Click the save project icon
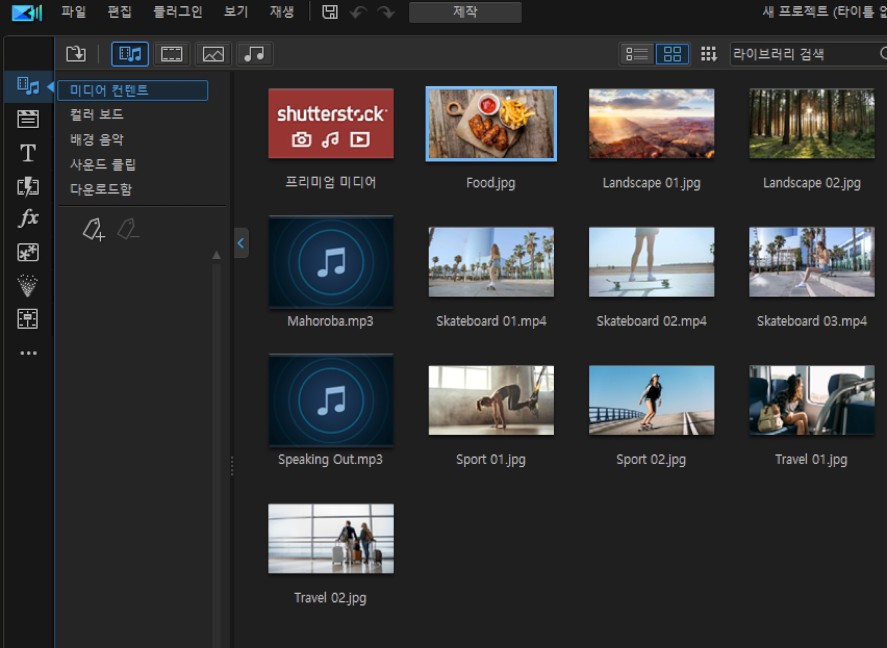The width and height of the screenshot is (887, 648). tap(330, 12)
